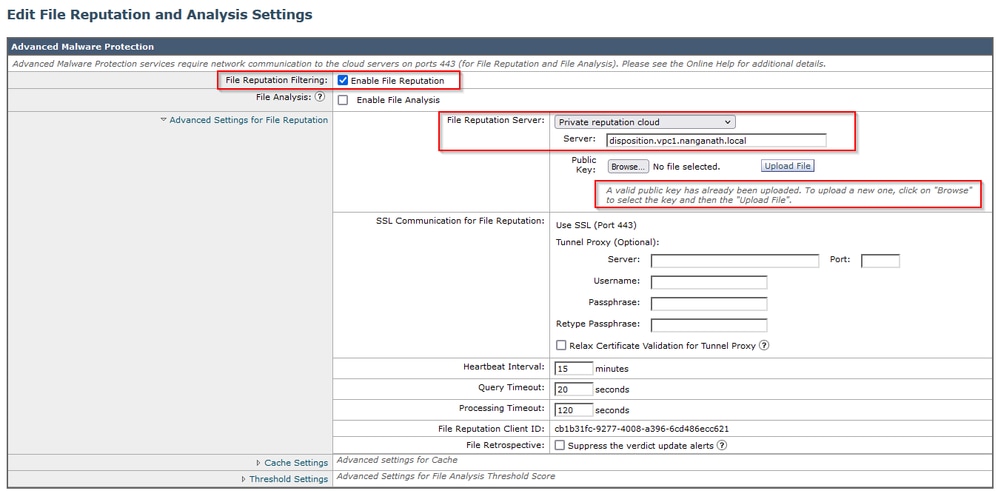Click 'Tunnel Proxy (Optional):' label
The height and width of the screenshot is (491, 998).
coord(607,242)
